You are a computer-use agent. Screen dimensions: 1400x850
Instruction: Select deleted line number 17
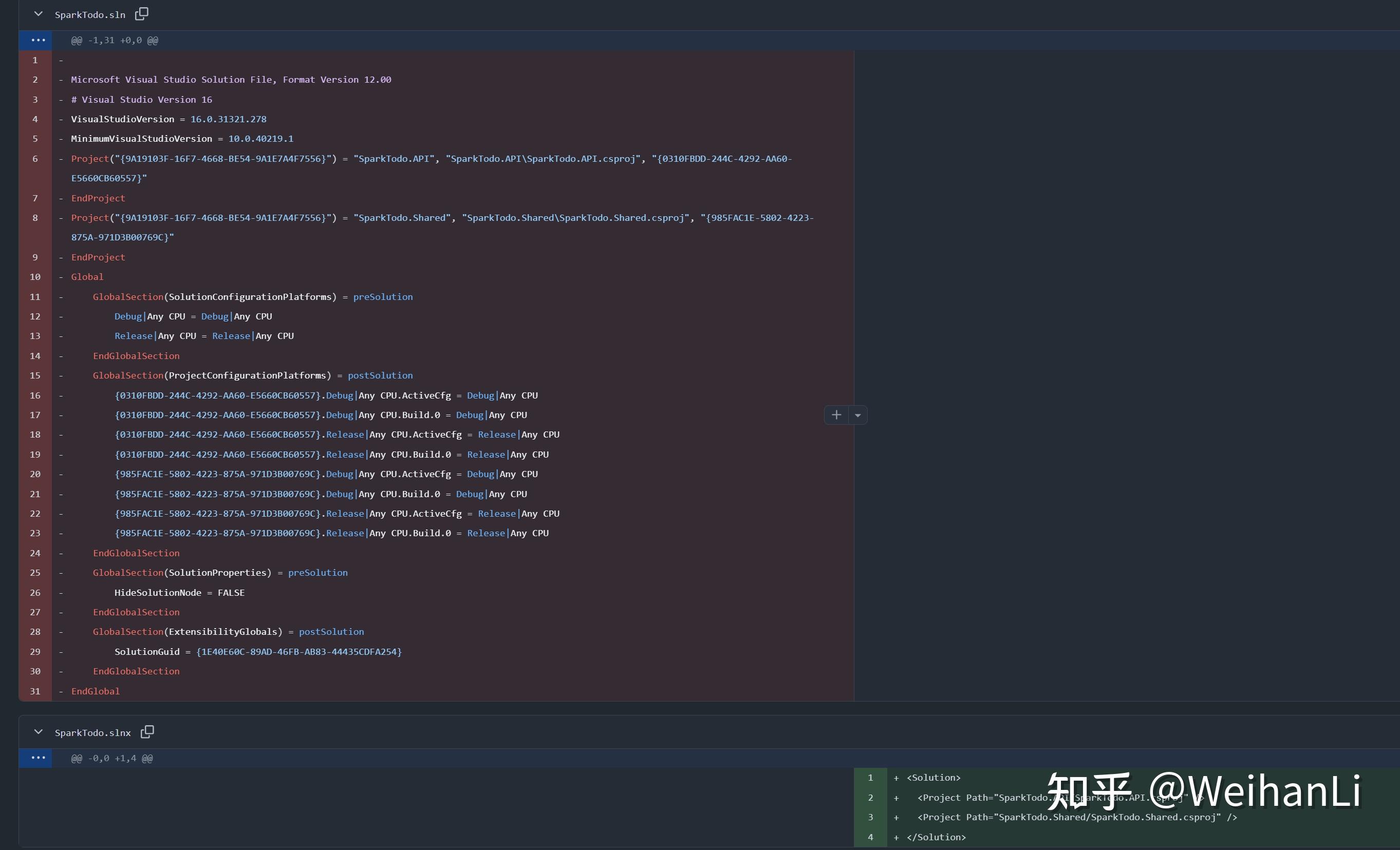click(x=35, y=415)
